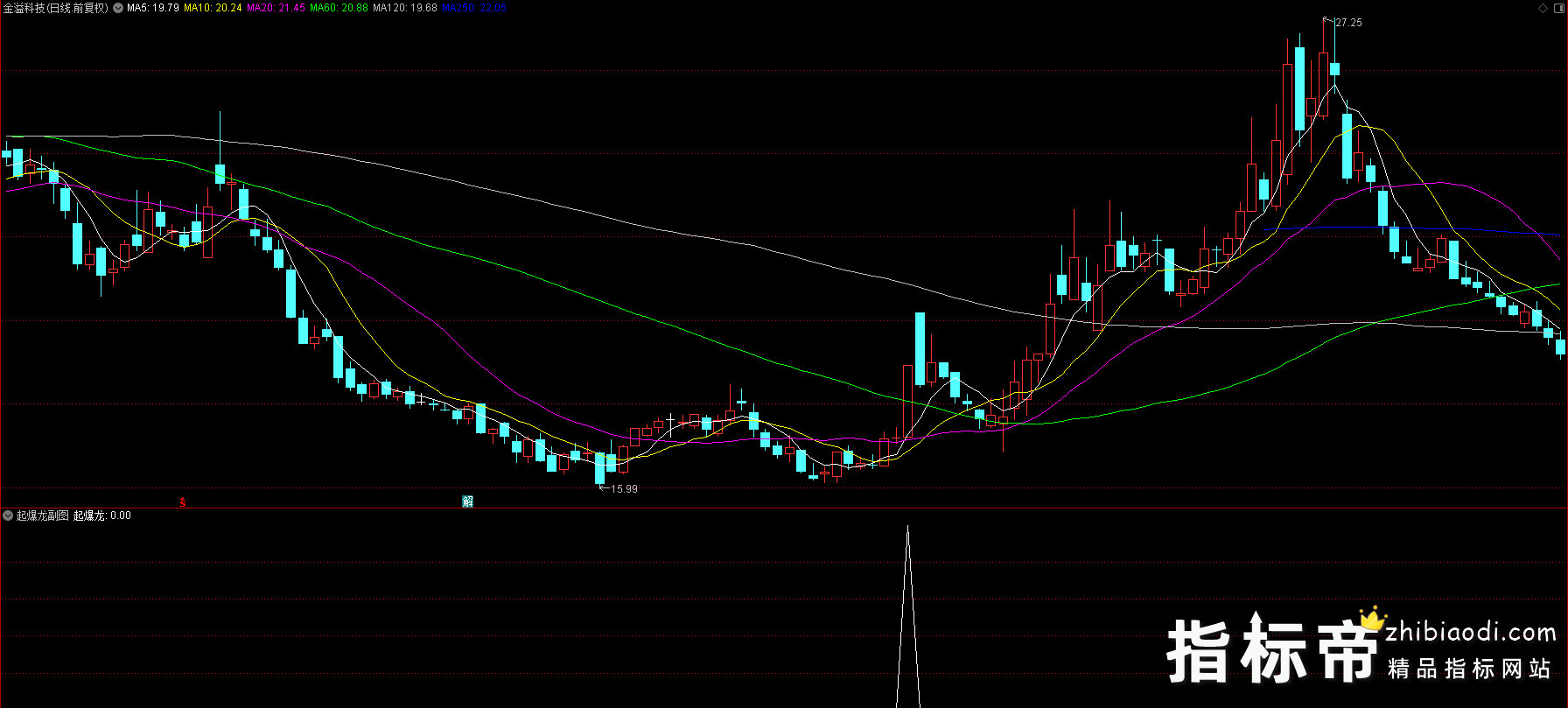This screenshot has height=708, width=1568.
Task: Click the 15.99 lowest price label
Action: coord(624,489)
